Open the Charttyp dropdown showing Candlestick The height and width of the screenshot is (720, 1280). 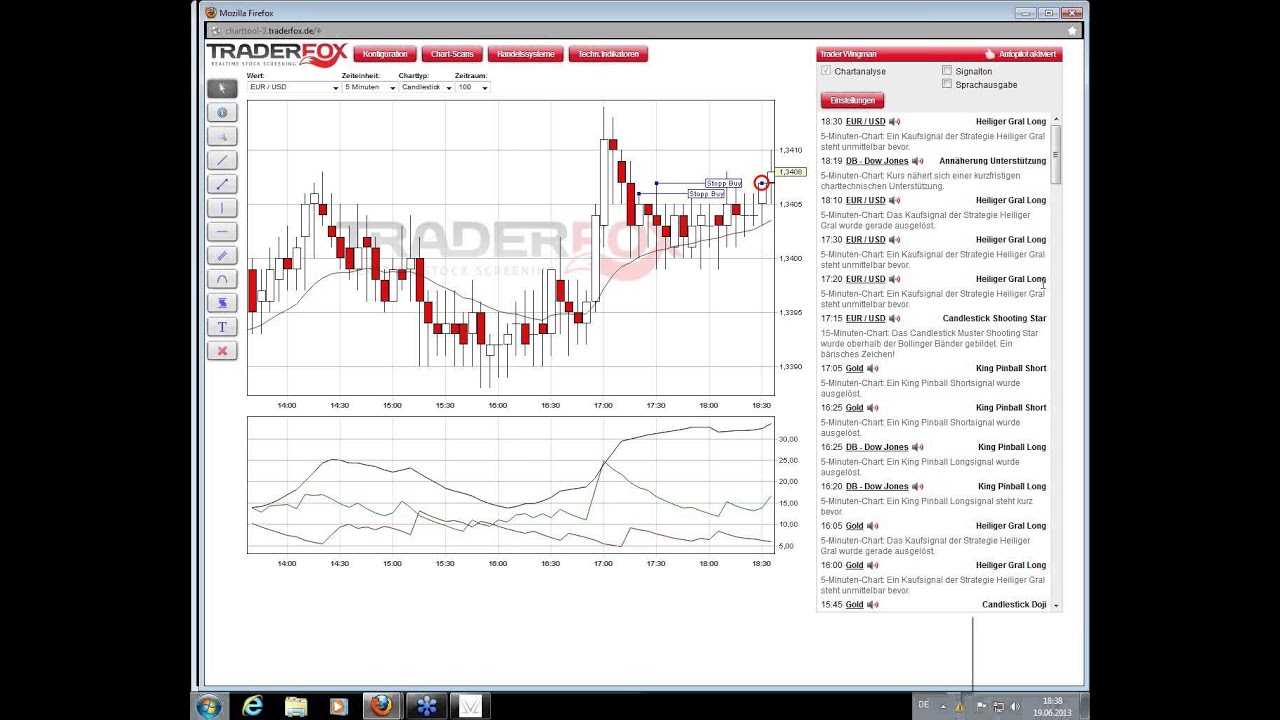[426, 87]
